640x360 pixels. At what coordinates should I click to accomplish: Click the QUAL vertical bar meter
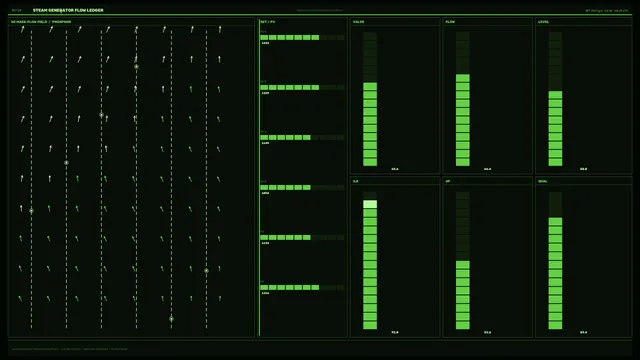(x=555, y=260)
